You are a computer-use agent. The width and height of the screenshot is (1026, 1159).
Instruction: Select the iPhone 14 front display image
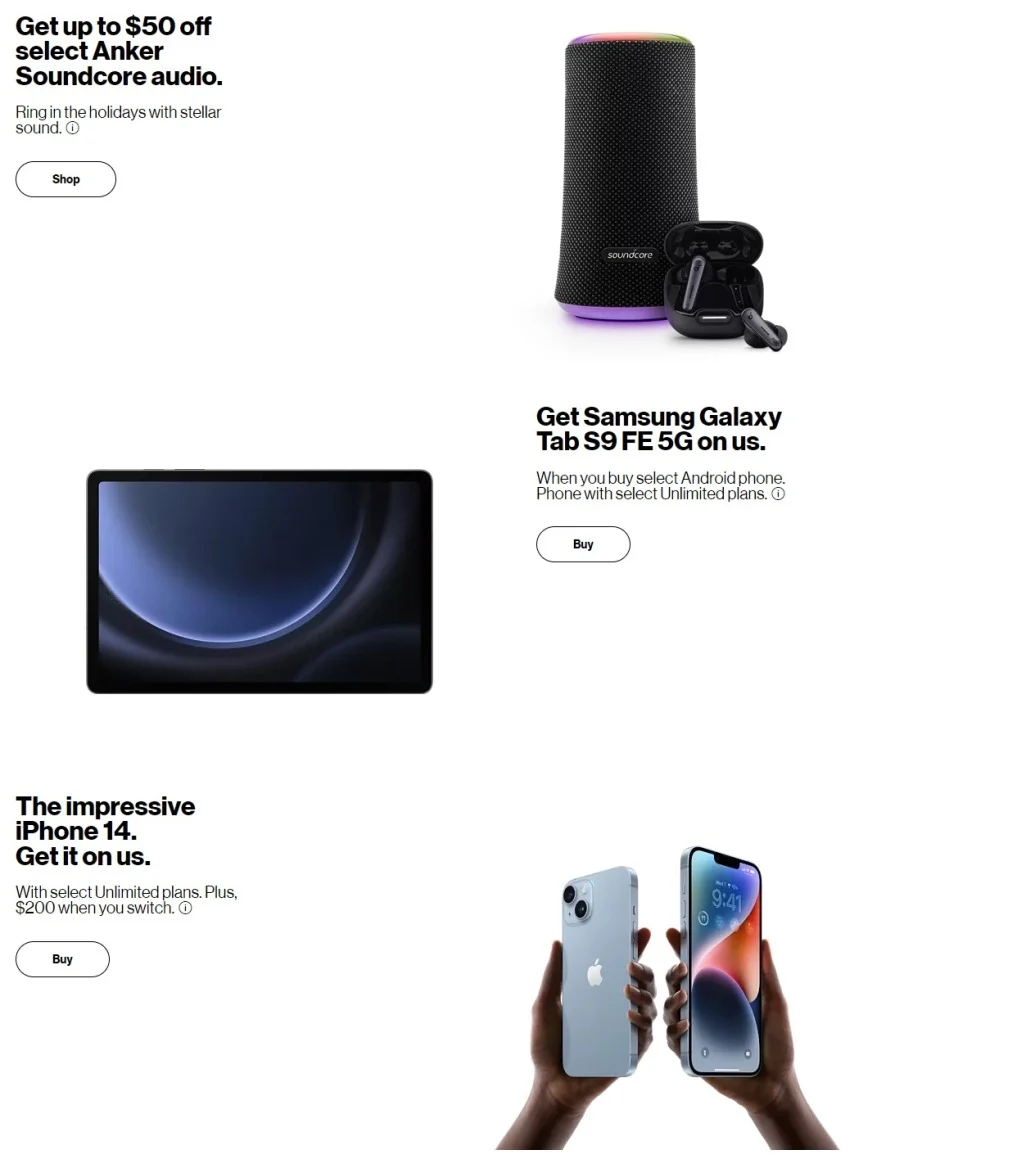click(x=722, y=962)
